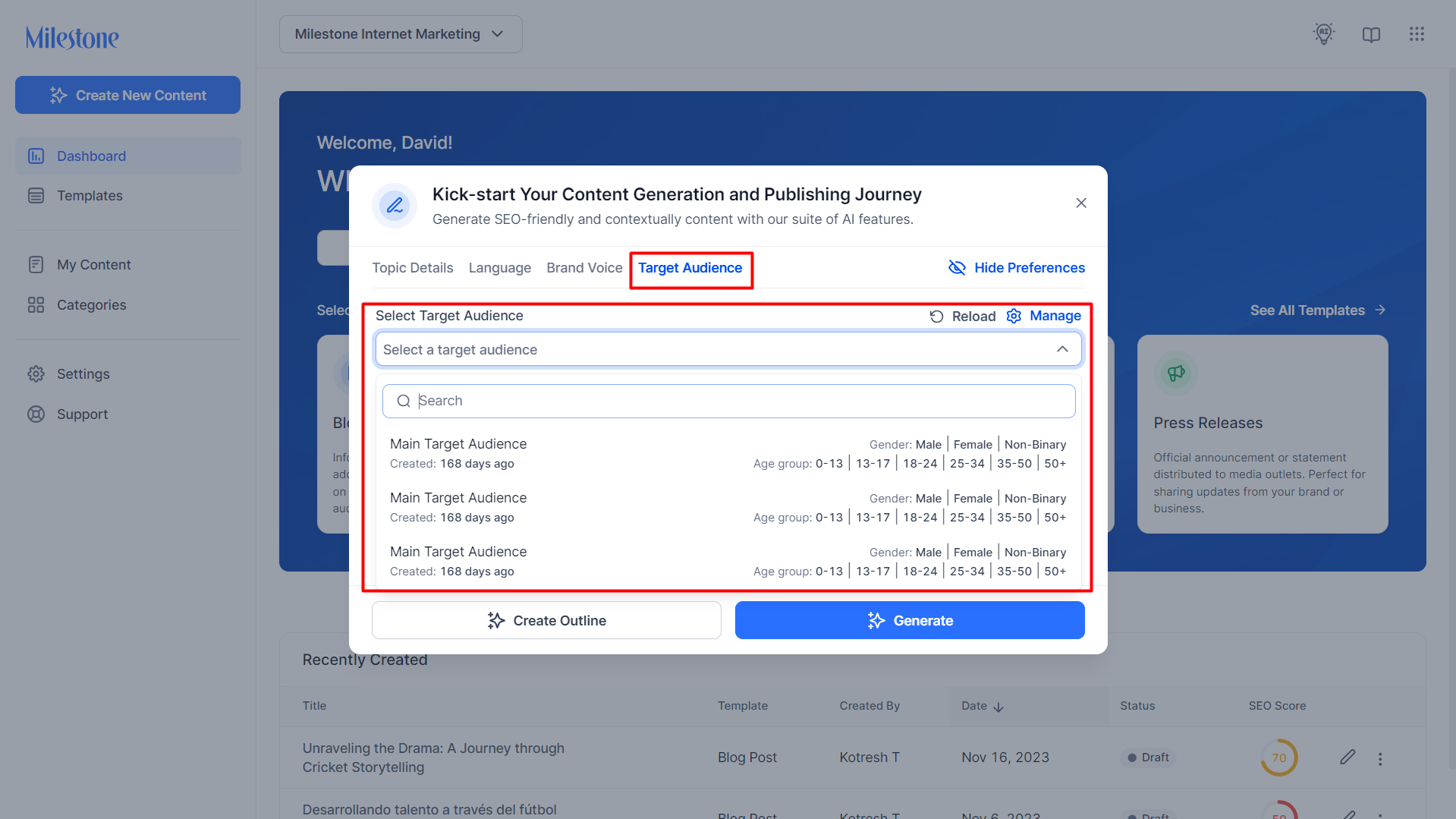Click the Hide Preferences link

click(x=1017, y=268)
